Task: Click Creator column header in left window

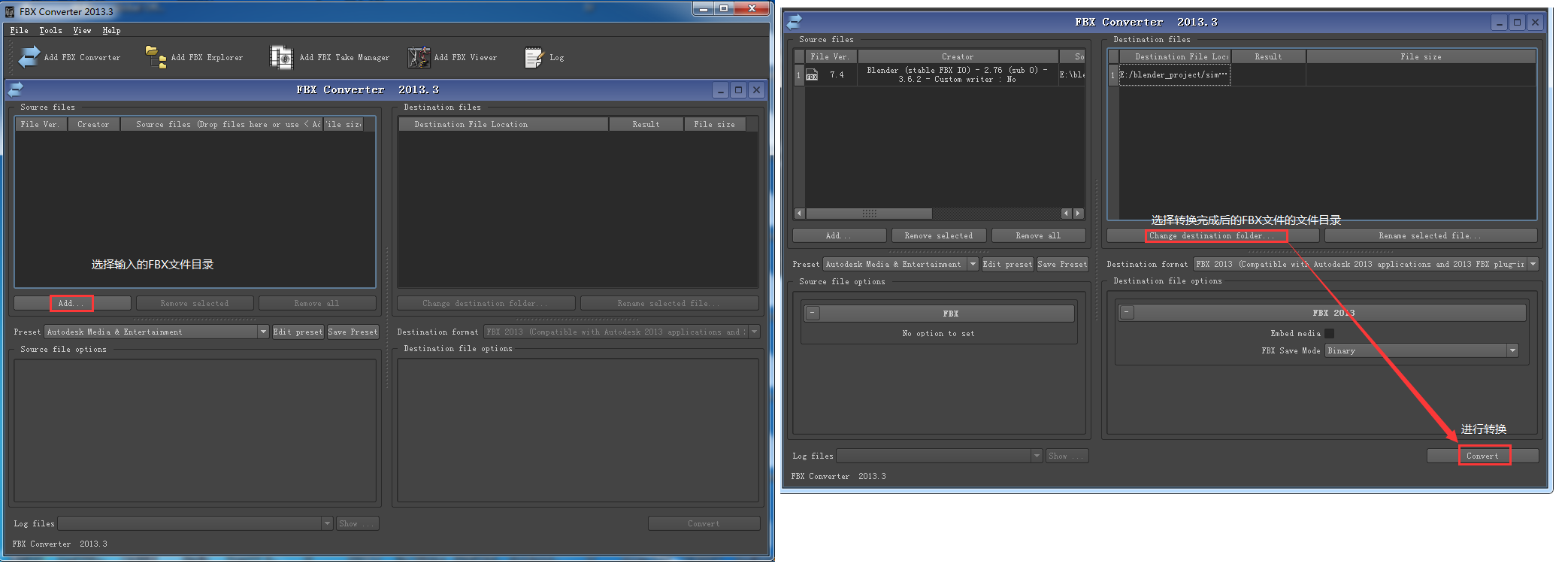Action: [93, 124]
